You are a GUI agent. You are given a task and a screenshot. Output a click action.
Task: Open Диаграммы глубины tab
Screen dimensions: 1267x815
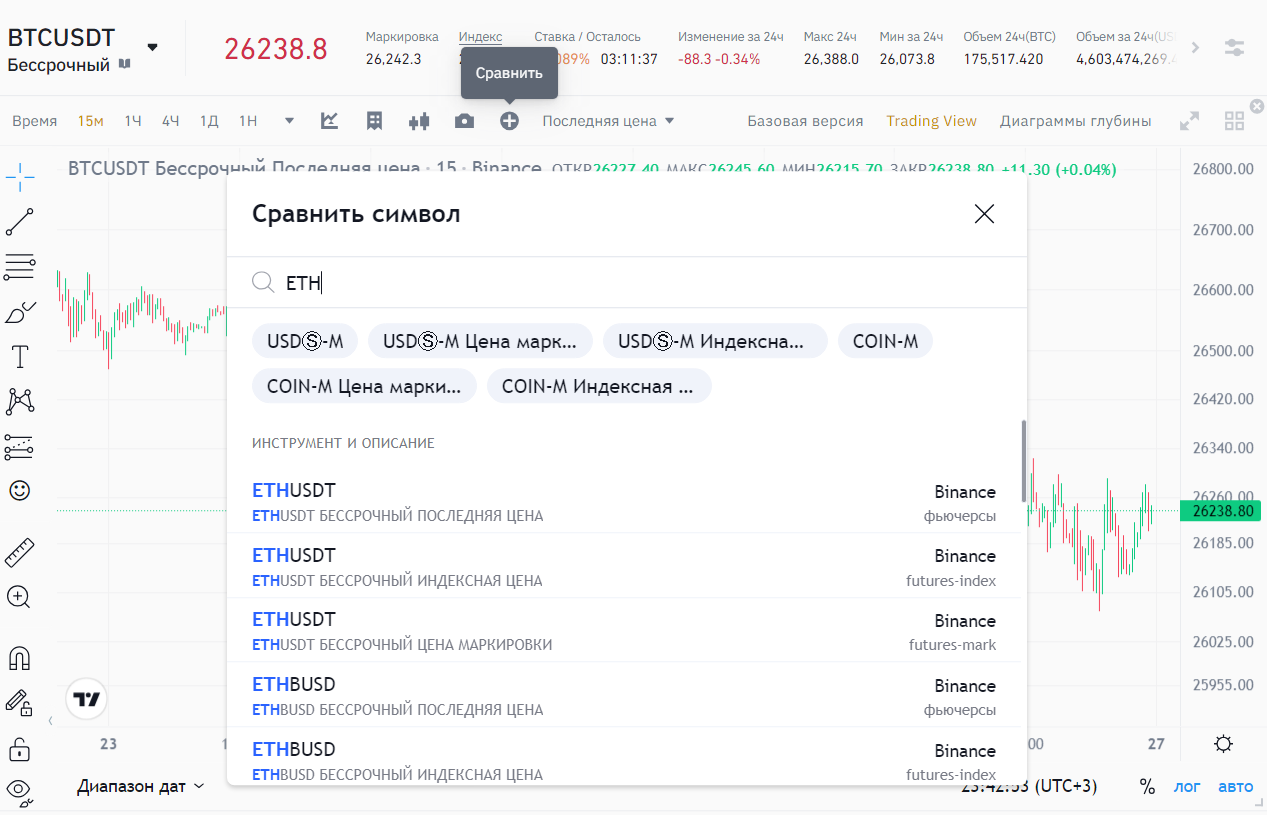pyautogui.click(x=1075, y=121)
